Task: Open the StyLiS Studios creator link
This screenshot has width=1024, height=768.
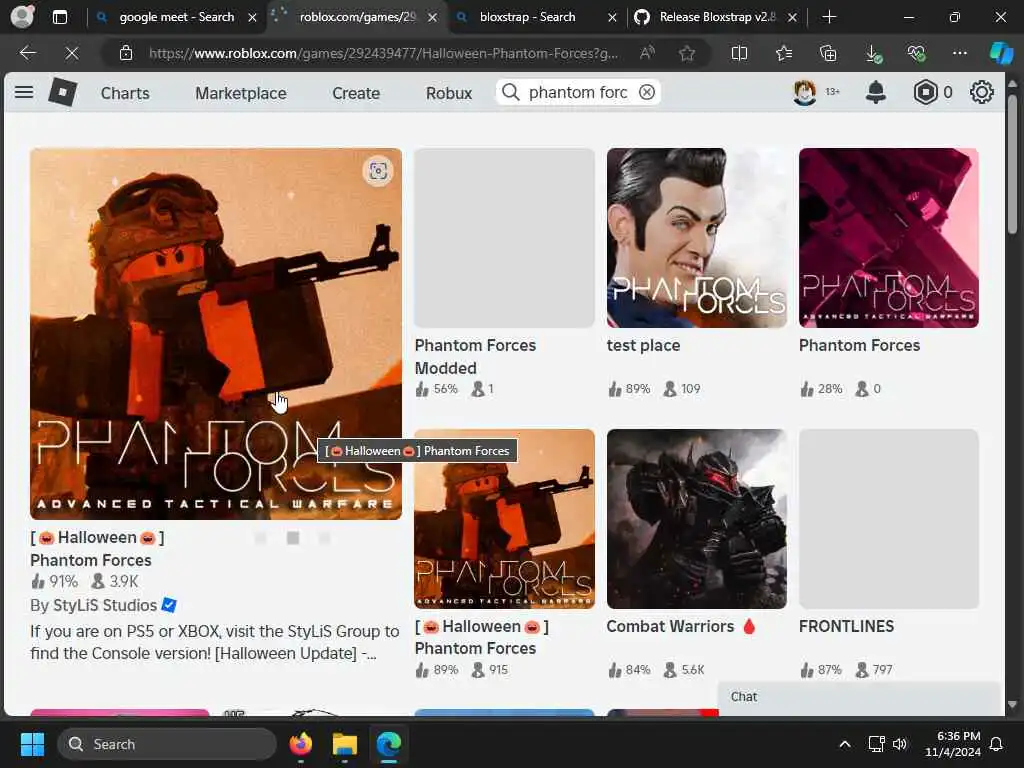Action: click(x=104, y=605)
